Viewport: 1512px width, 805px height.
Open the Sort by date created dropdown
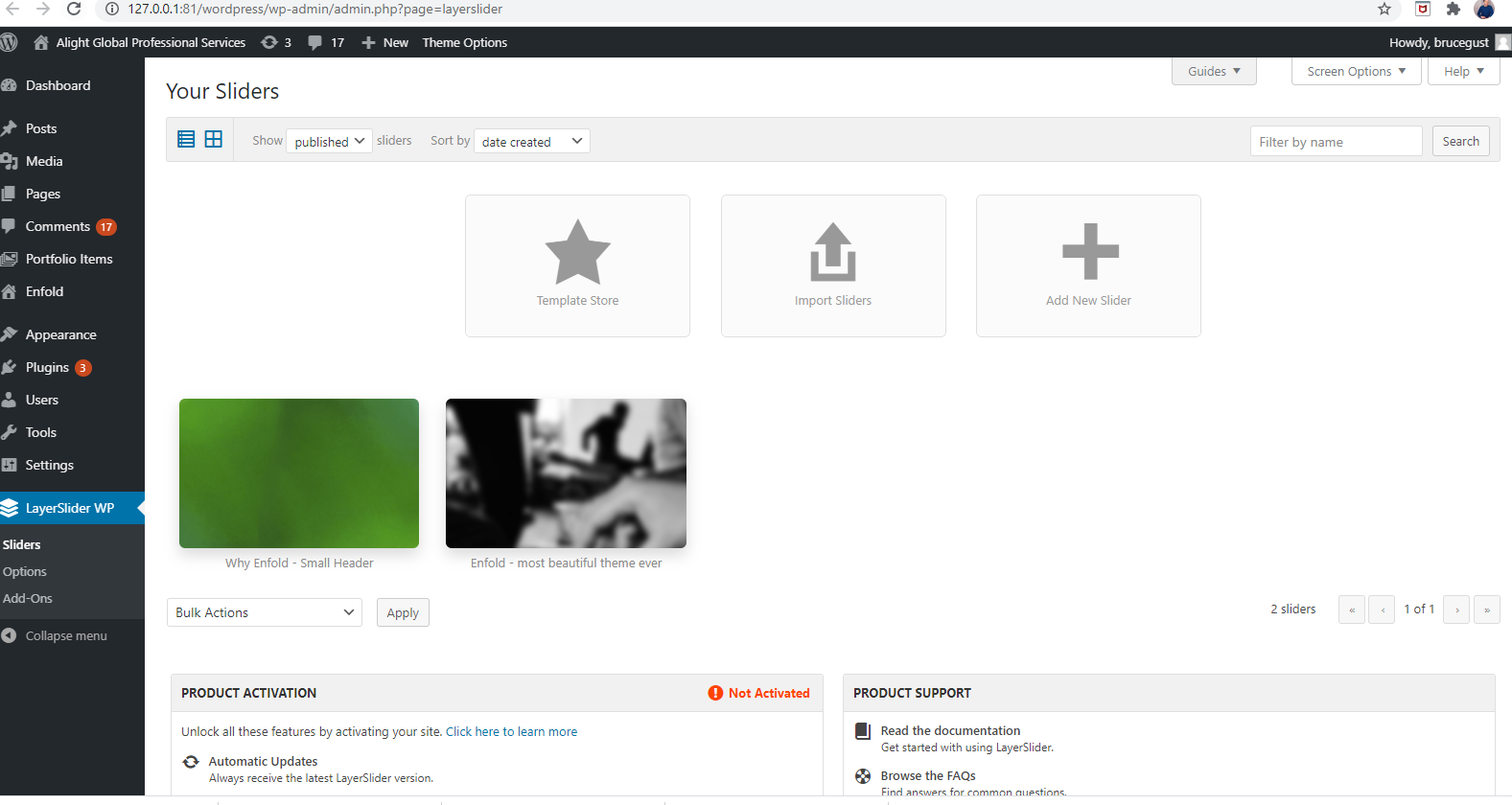(x=532, y=141)
